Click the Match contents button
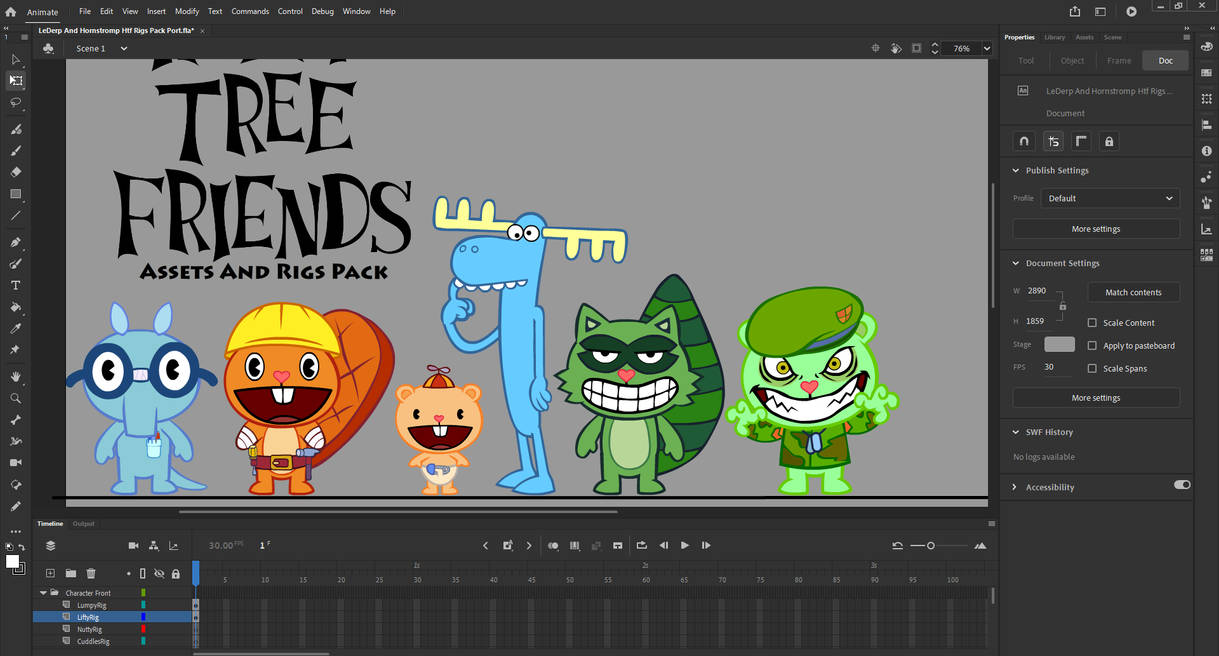This screenshot has width=1219, height=656. [x=1133, y=293]
